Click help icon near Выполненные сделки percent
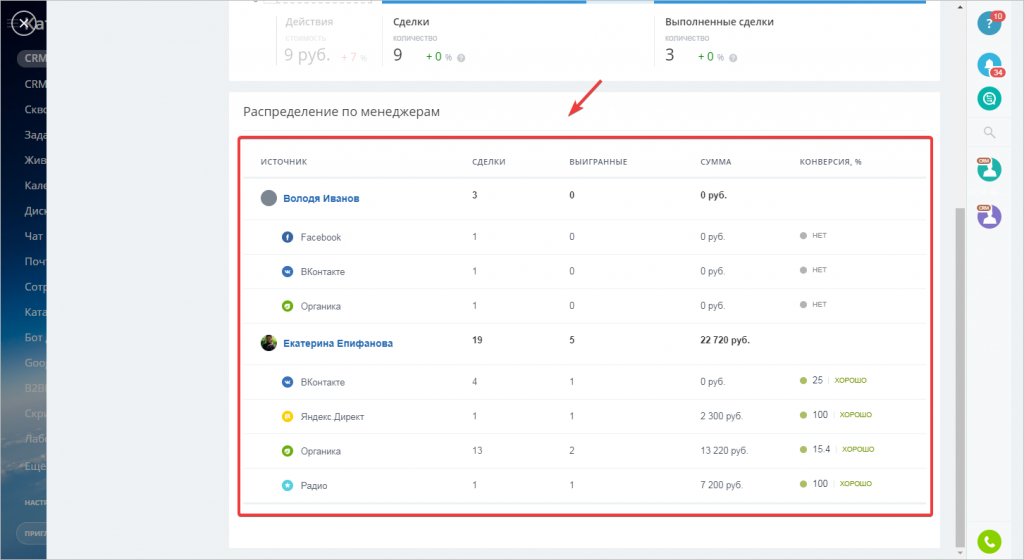The image size is (1024, 560). click(733, 58)
